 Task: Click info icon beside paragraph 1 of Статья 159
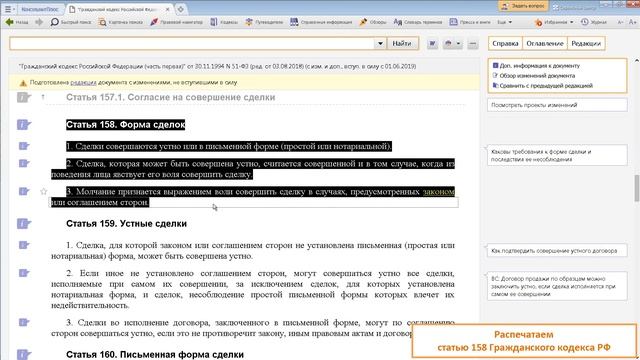click(24, 245)
